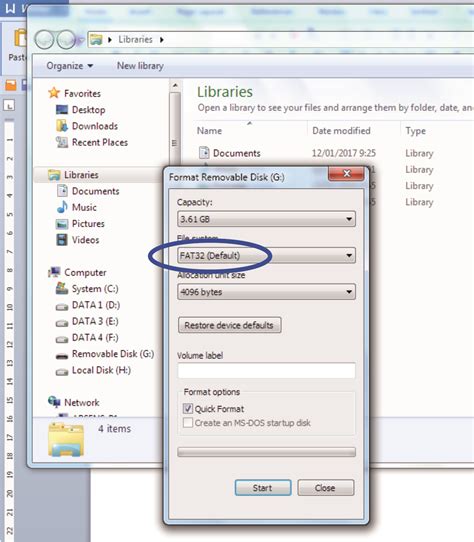The image size is (474, 542).
Task: Click Libraries in the address bar
Action: (135, 40)
